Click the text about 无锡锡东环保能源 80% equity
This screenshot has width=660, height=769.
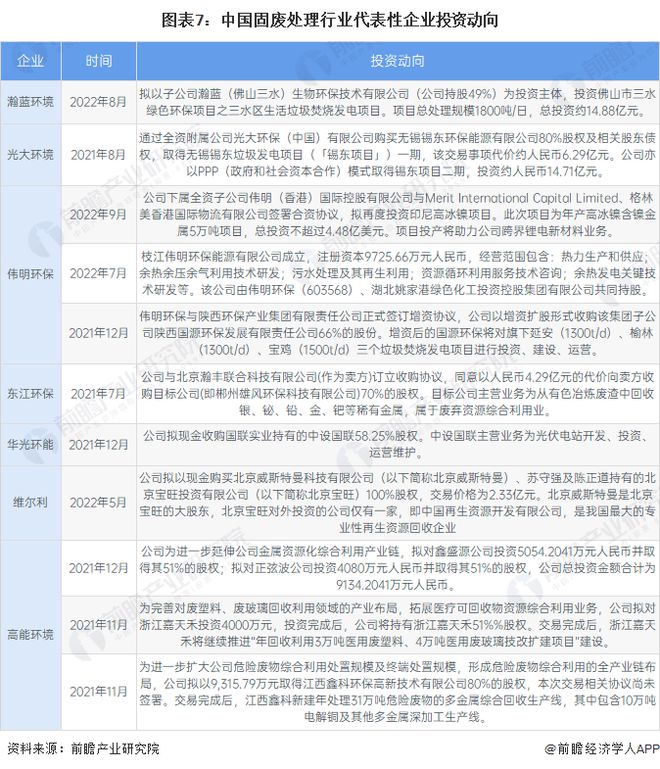click(398, 154)
